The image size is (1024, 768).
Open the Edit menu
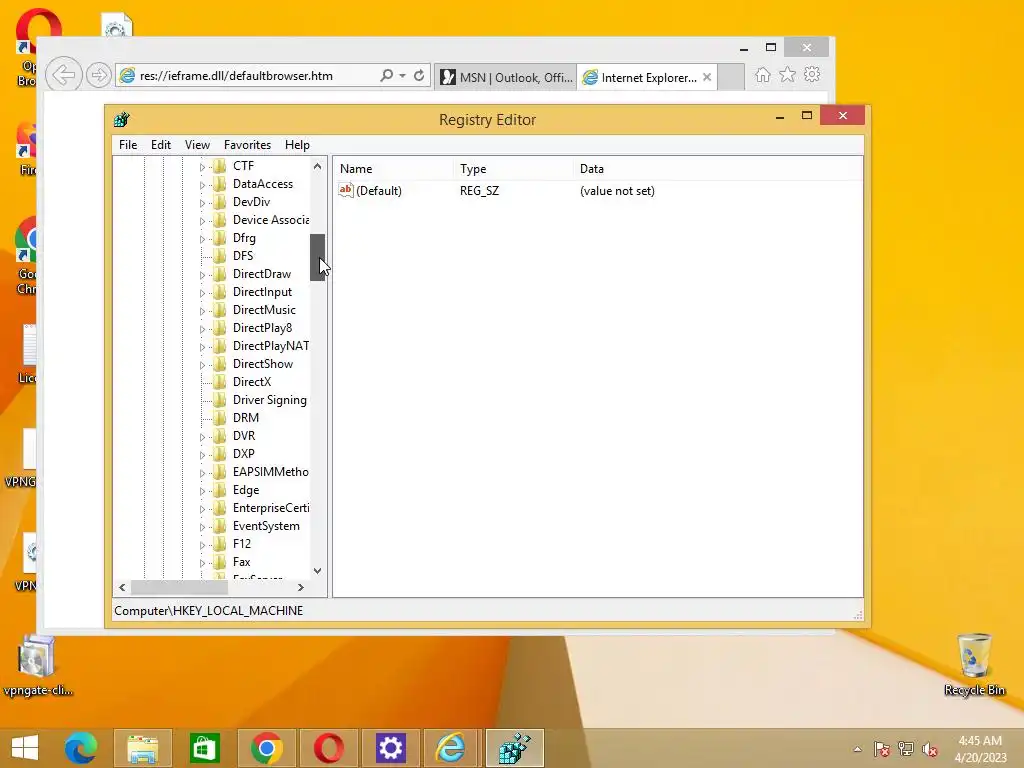[x=161, y=145]
